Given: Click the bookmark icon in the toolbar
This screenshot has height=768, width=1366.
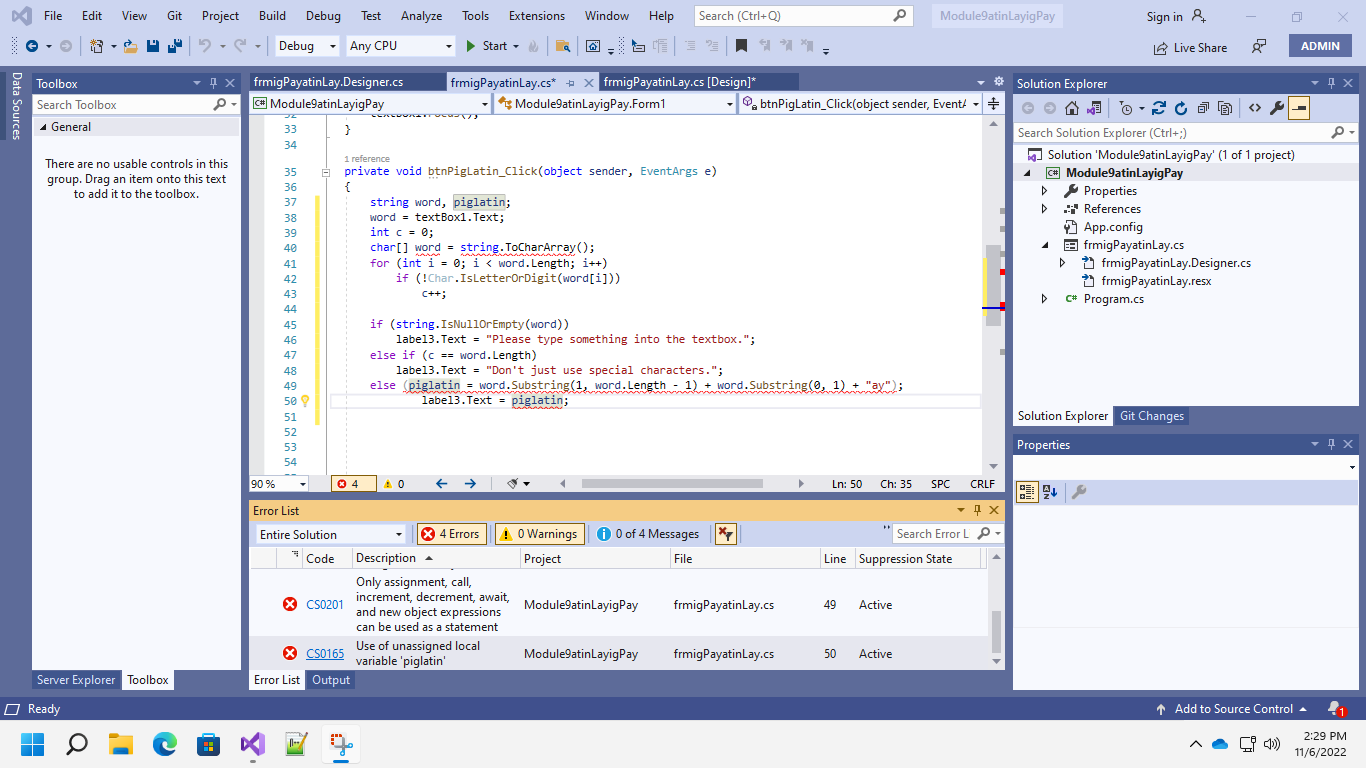Looking at the screenshot, I should pos(741,46).
